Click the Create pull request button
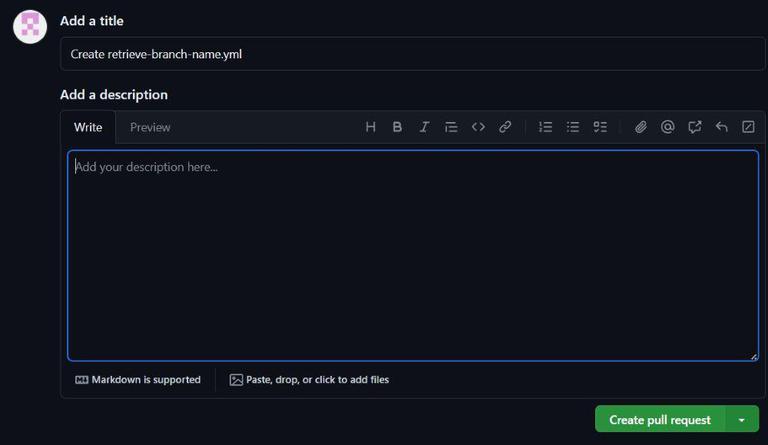The height and width of the screenshot is (445, 768). (660, 420)
